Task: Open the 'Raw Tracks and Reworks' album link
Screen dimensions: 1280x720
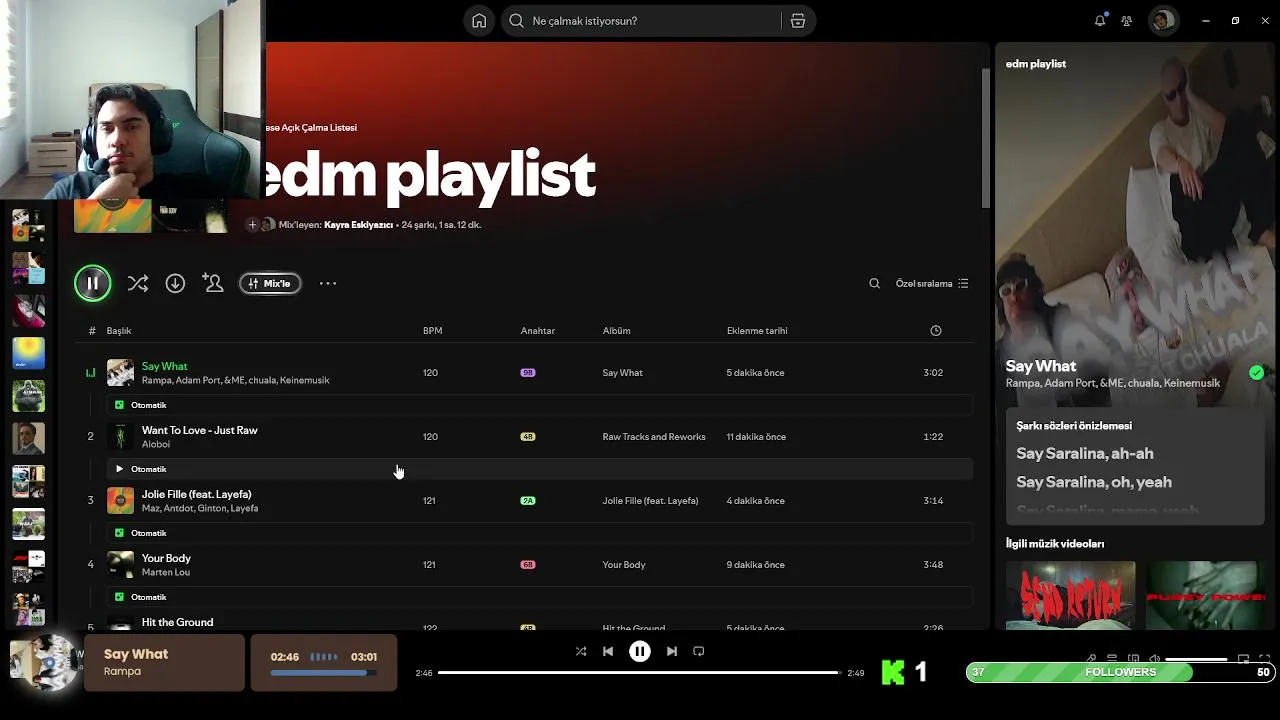Action: tap(654, 437)
